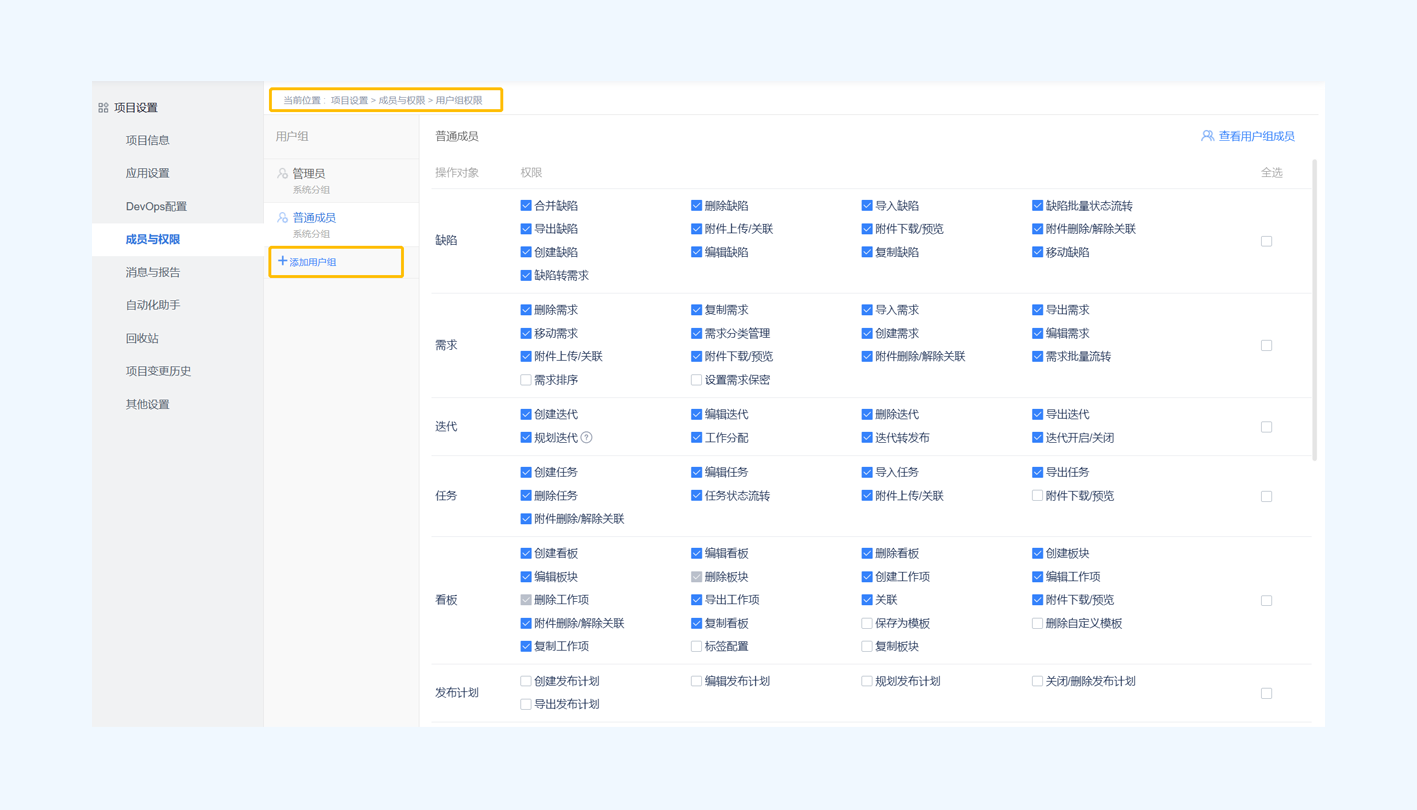This screenshot has width=1417, height=810.
Task: Uncheck 创建工作项 permission
Action: pos(867,577)
